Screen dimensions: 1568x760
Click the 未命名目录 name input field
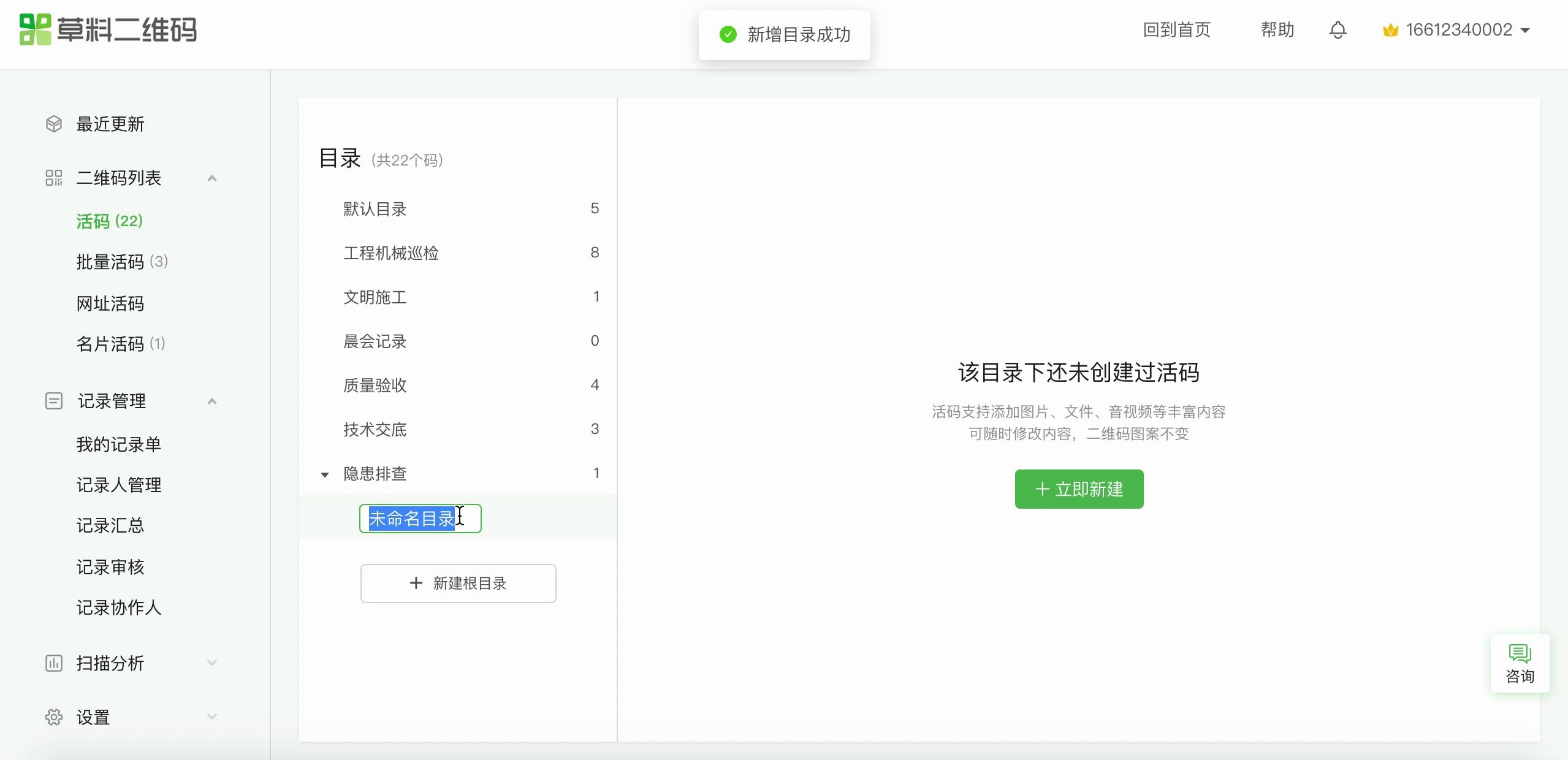(421, 519)
